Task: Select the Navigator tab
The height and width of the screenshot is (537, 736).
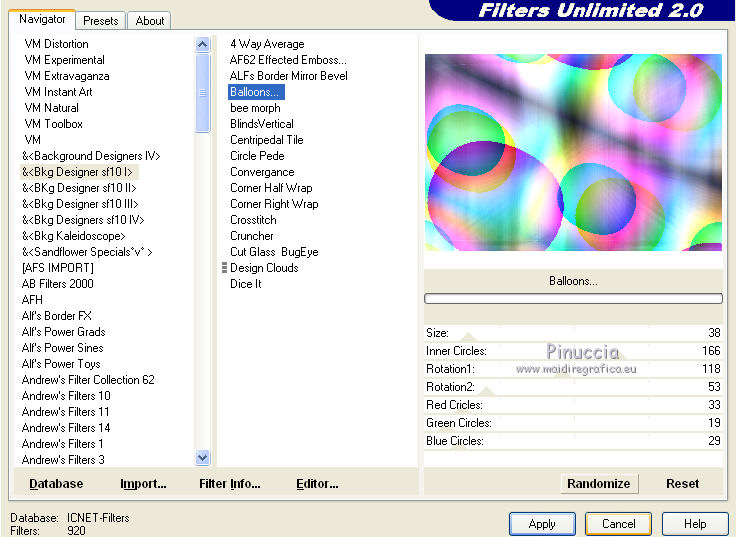Action: point(42,19)
